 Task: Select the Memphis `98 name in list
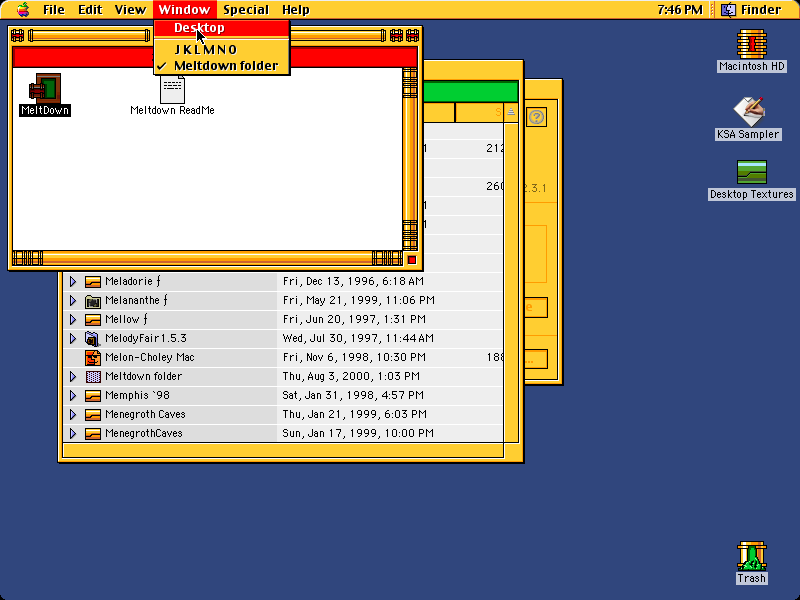[137, 395]
